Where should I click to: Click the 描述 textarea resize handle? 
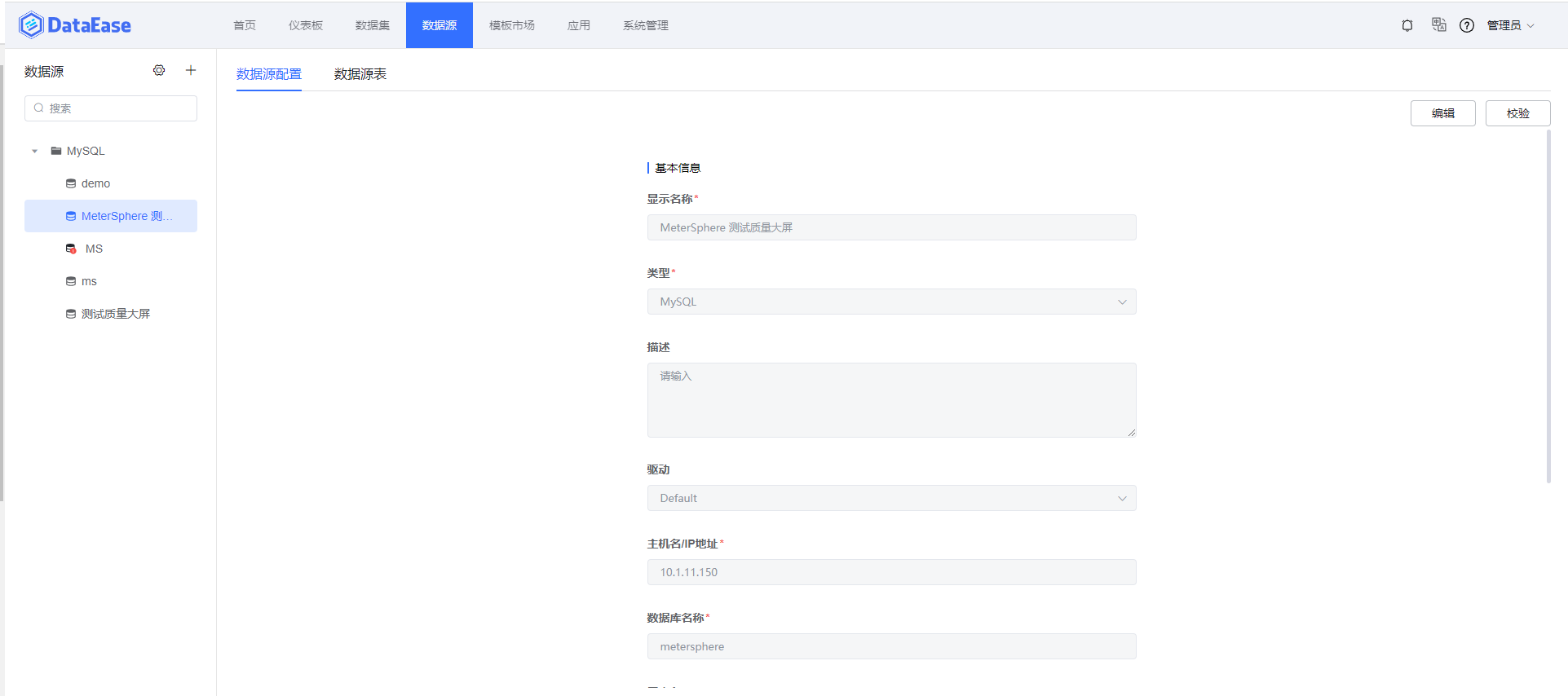1132,433
